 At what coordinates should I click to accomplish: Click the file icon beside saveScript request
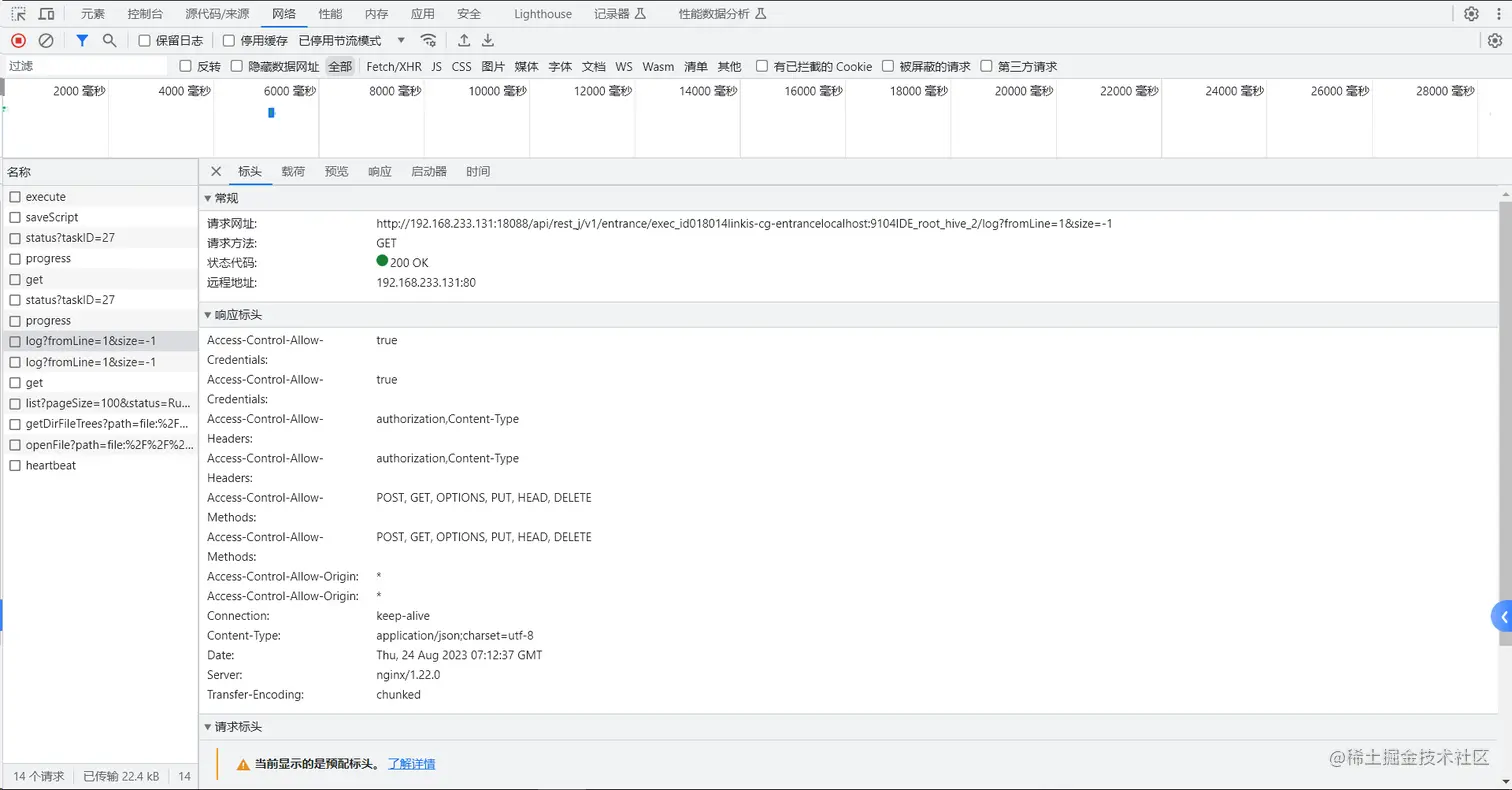coord(15,217)
